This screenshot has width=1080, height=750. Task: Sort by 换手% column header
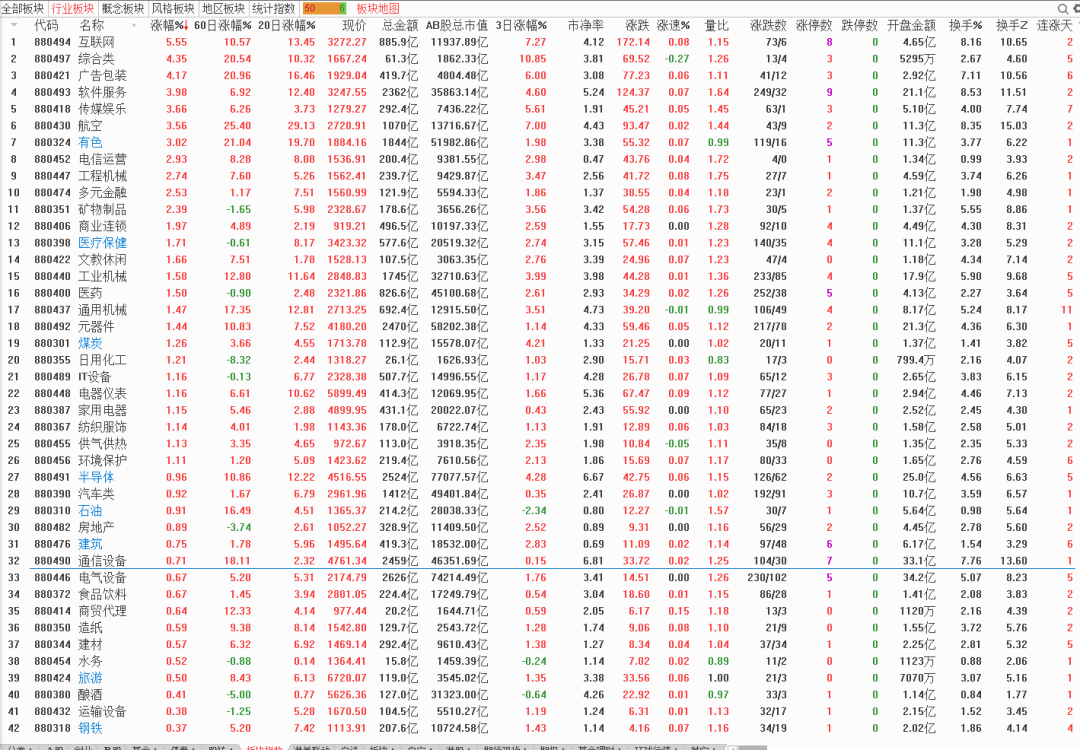coord(965,25)
